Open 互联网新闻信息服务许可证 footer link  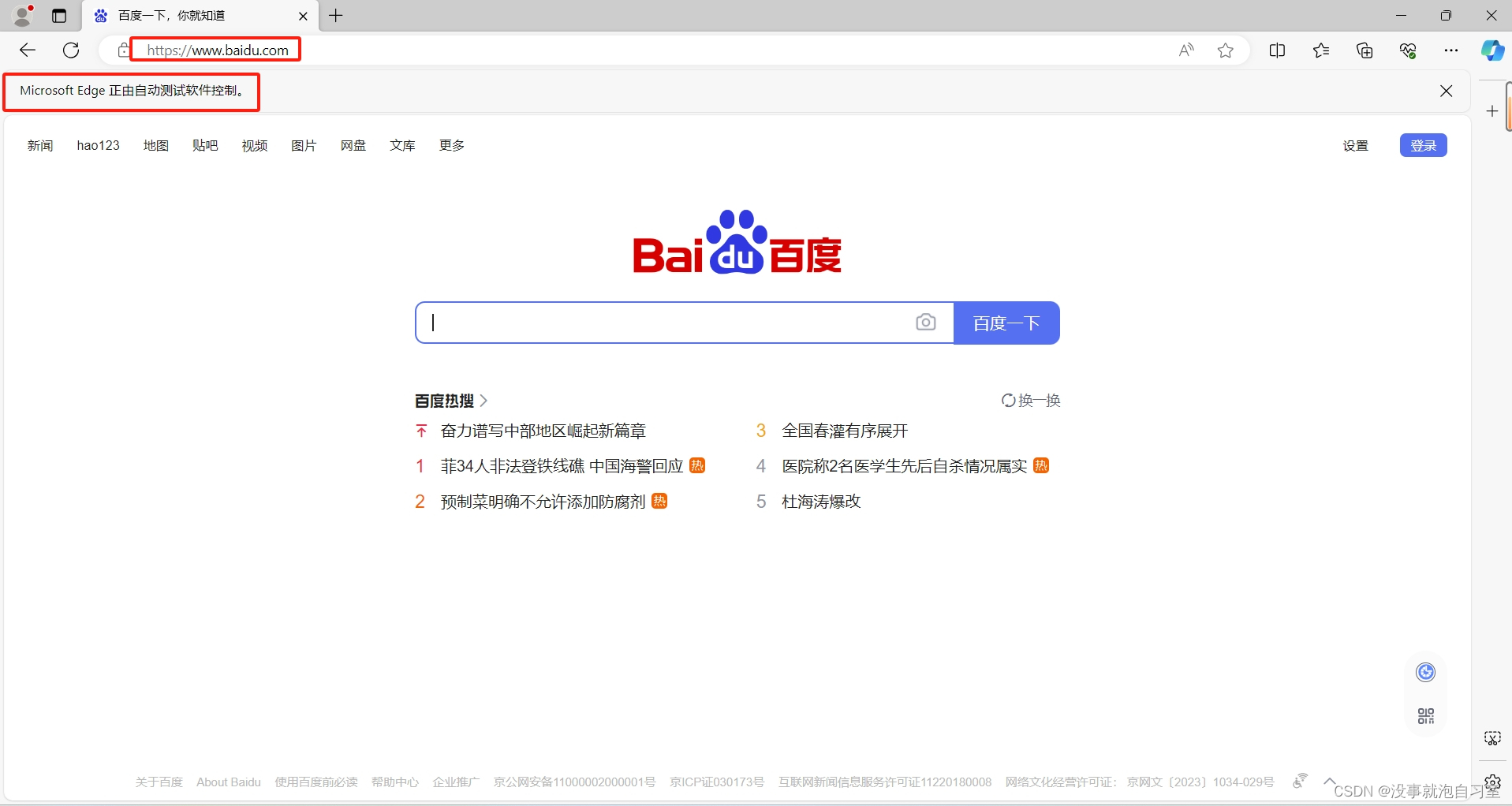coord(885,782)
